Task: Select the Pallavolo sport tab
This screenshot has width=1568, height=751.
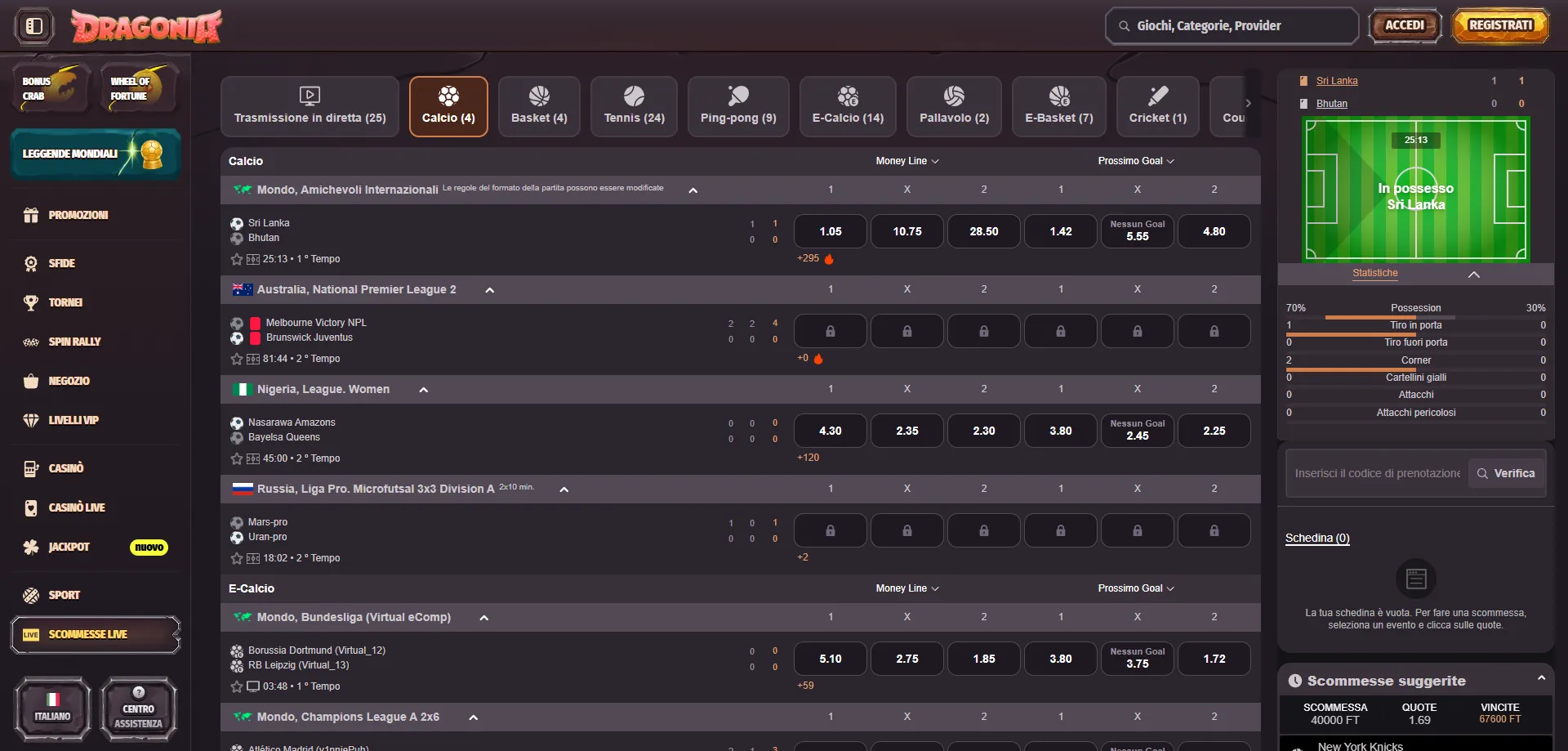Action: coord(954,106)
